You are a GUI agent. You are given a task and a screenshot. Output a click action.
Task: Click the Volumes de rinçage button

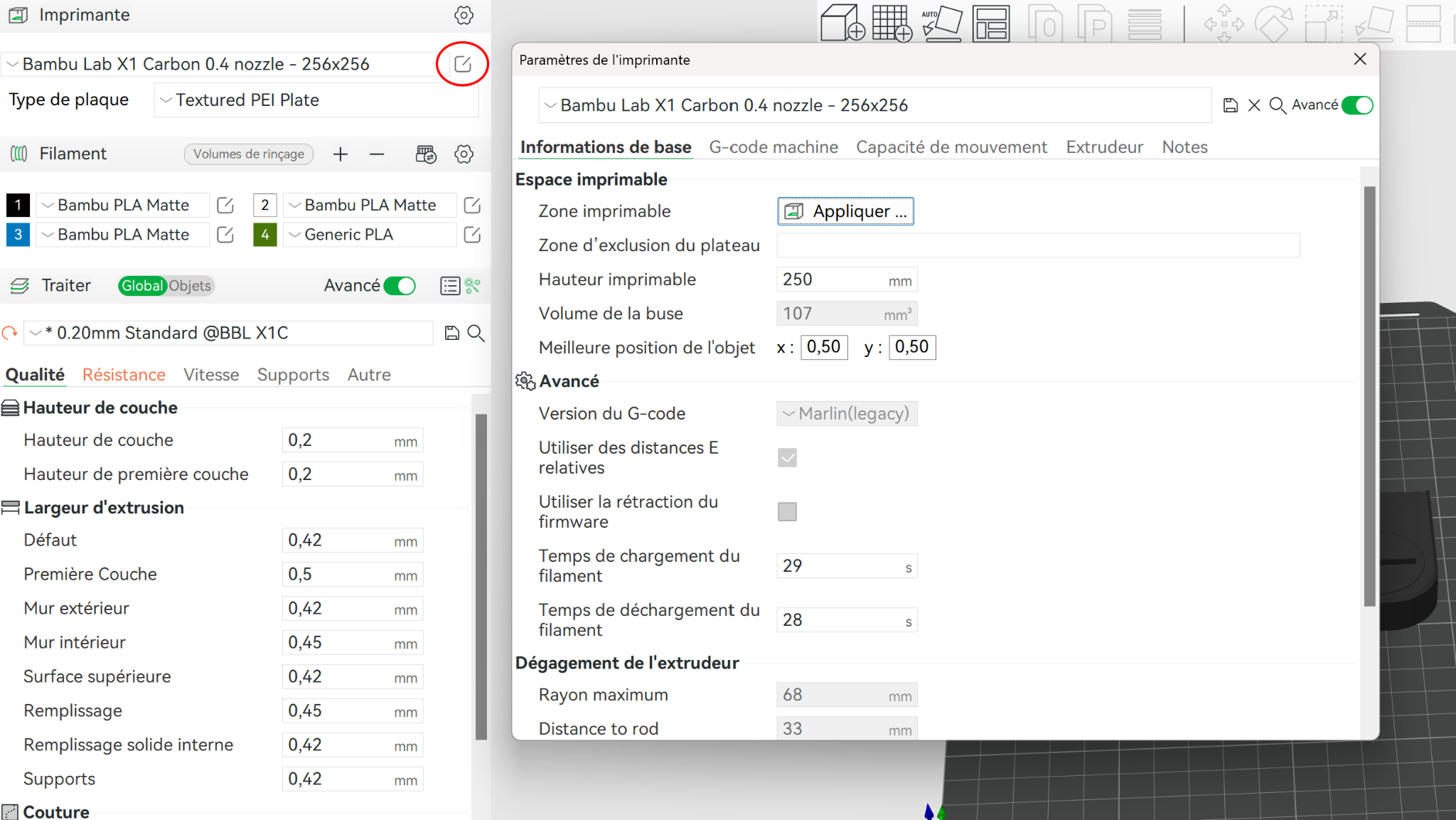(249, 154)
